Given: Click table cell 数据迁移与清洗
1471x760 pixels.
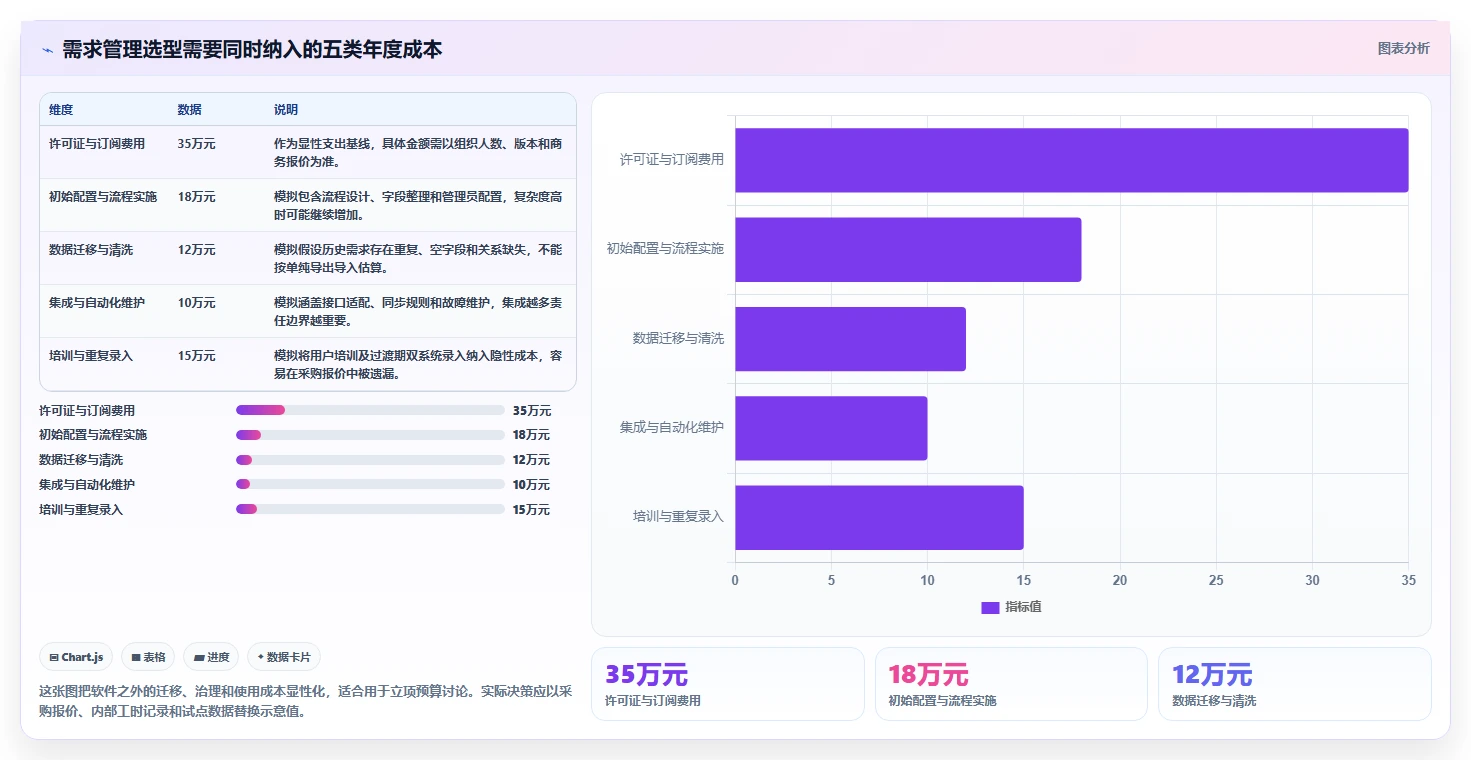Looking at the screenshot, I should pos(91,250).
